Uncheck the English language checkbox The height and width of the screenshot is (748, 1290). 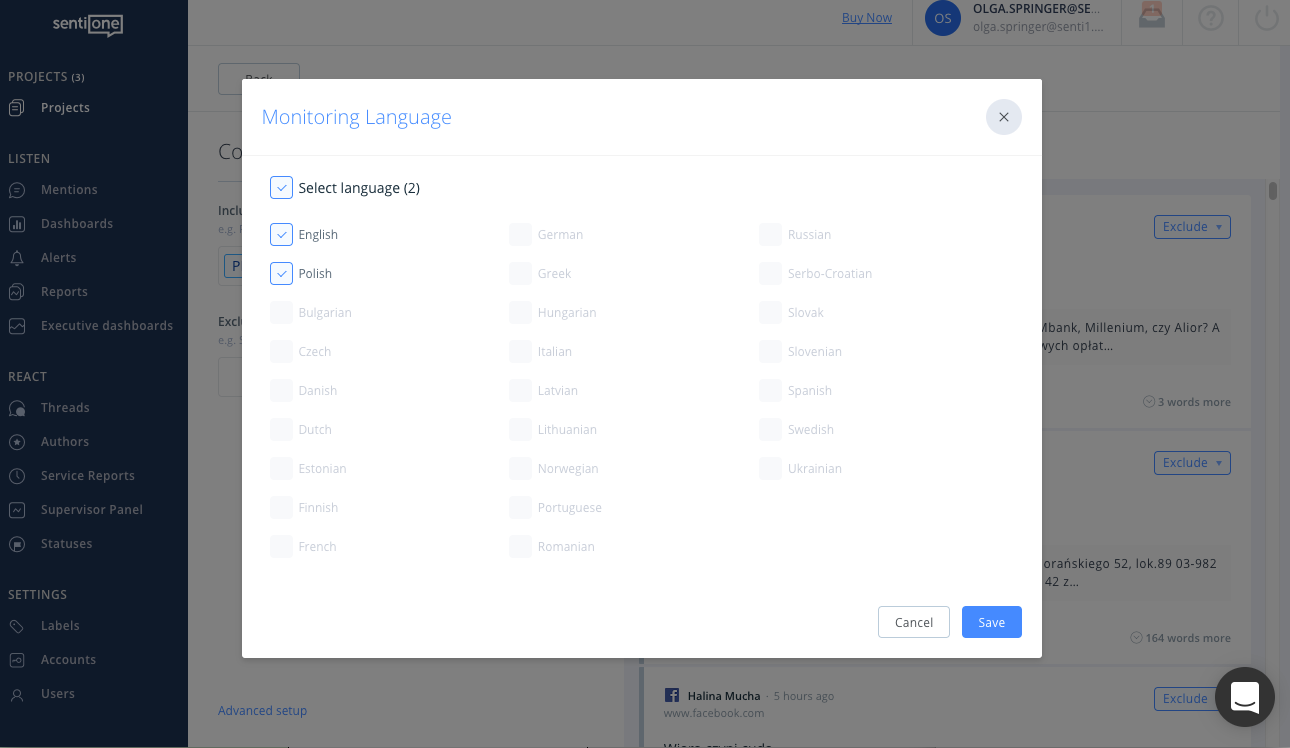click(x=281, y=235)
